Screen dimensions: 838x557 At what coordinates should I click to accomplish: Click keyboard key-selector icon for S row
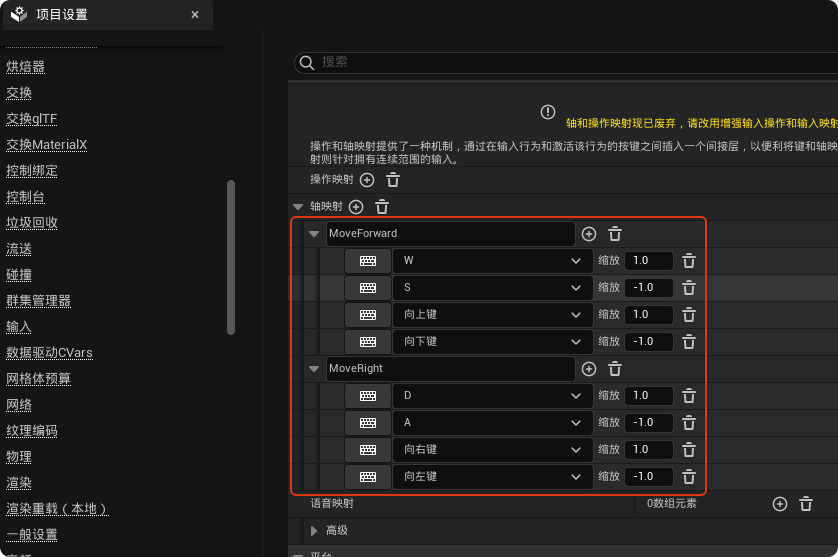[x=368, y=288]
